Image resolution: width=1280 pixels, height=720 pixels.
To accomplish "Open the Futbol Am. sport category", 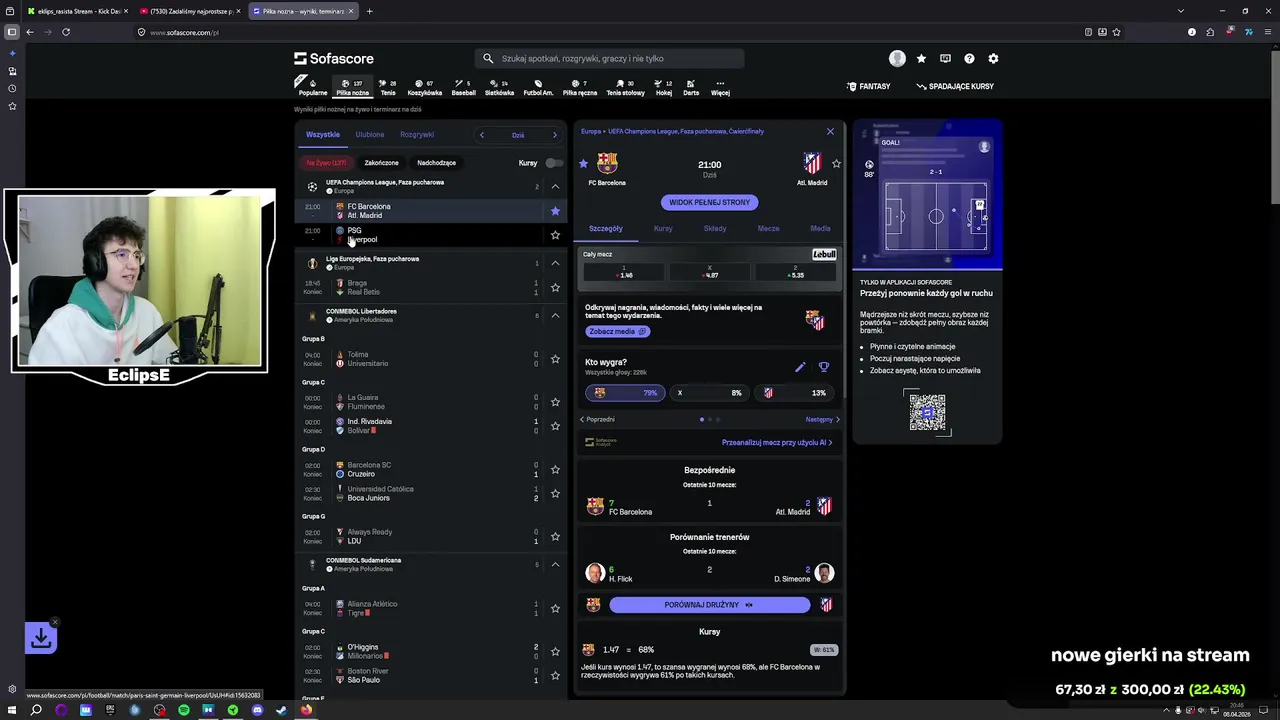I will pos(538,87).
